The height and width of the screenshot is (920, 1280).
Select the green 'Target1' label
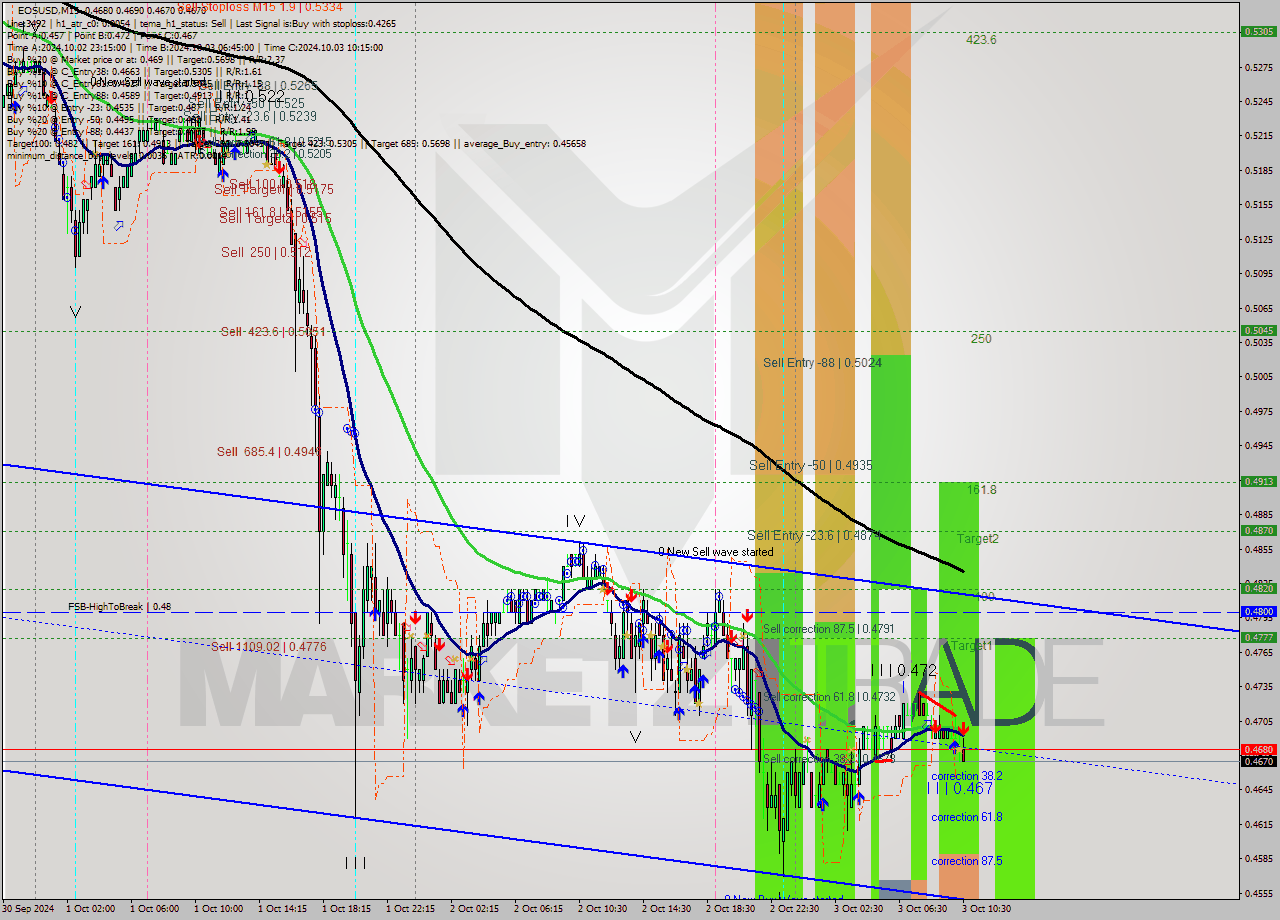[x=972, y=646]
